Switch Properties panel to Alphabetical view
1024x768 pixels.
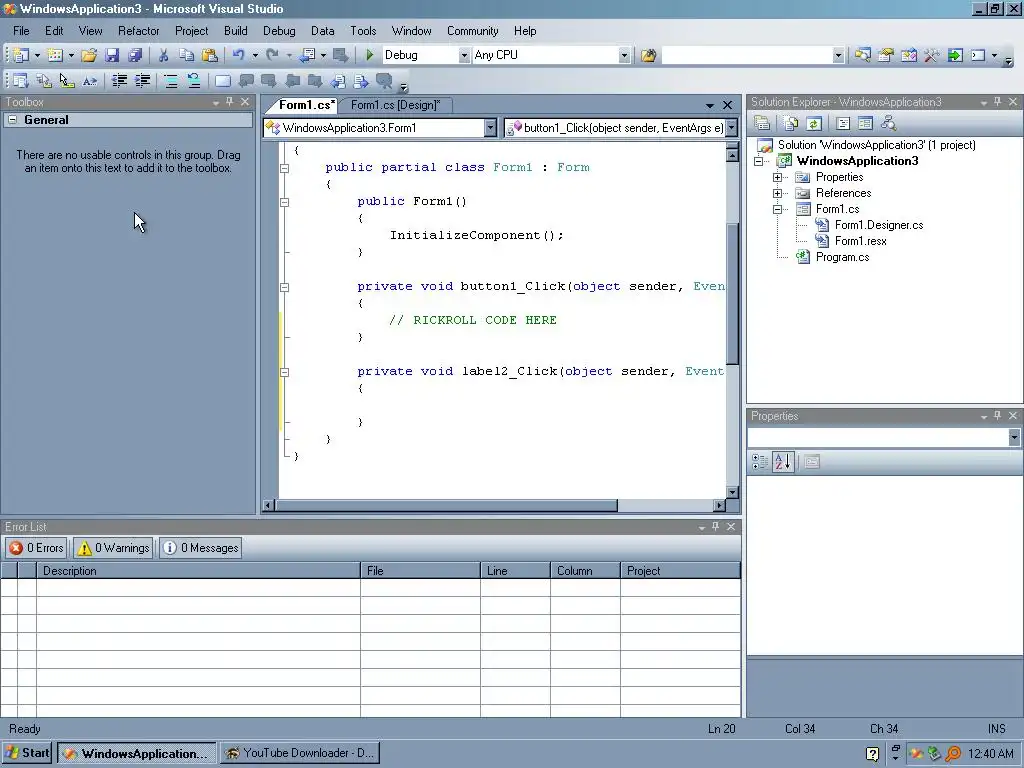783,462
